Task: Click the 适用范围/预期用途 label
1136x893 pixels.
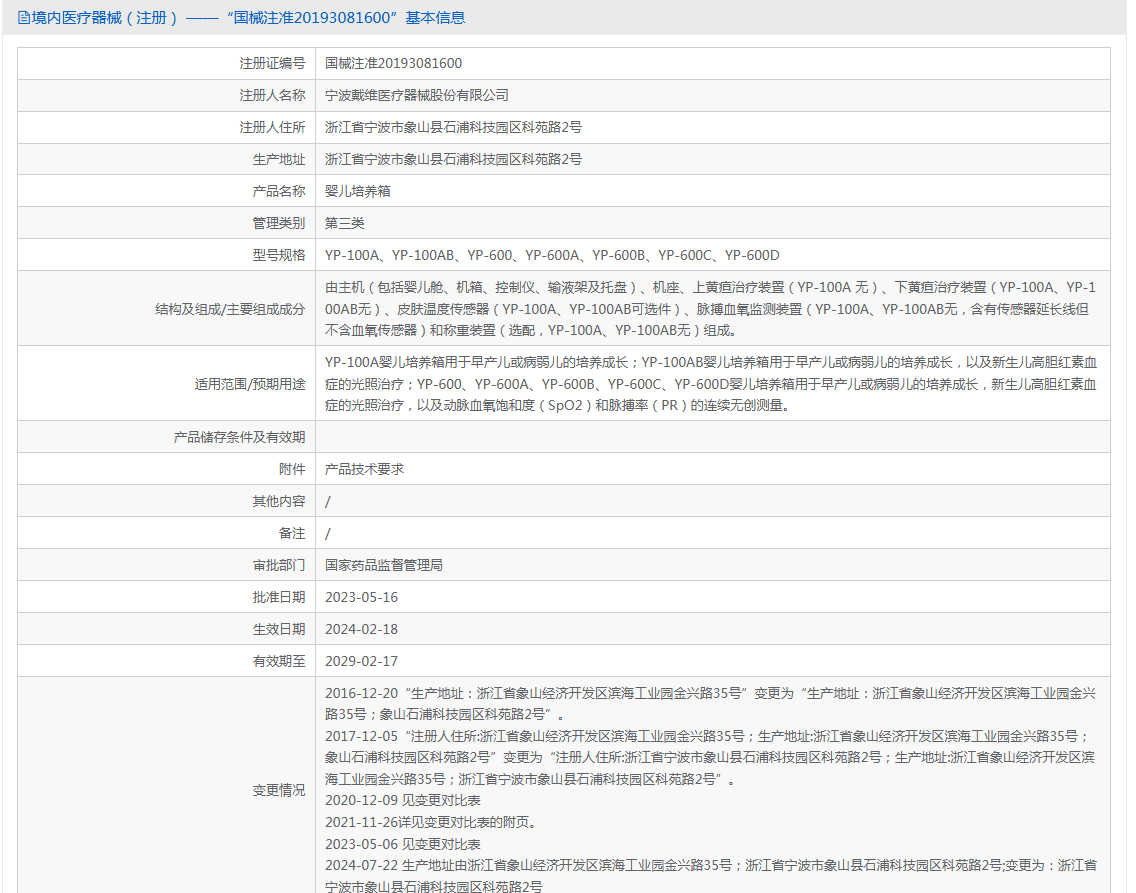Action: pyautogui.click(x=250, y=384)
